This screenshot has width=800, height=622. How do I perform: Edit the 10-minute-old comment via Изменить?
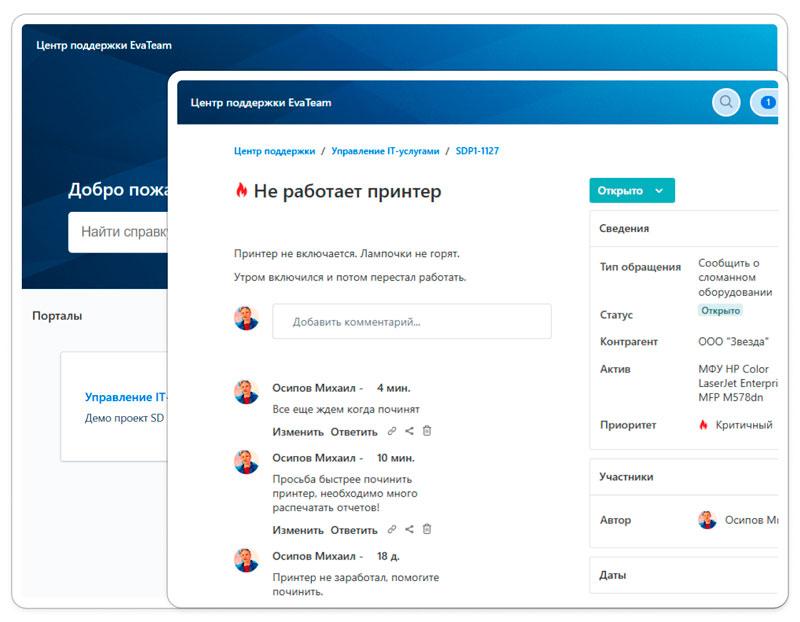point(299,529)
